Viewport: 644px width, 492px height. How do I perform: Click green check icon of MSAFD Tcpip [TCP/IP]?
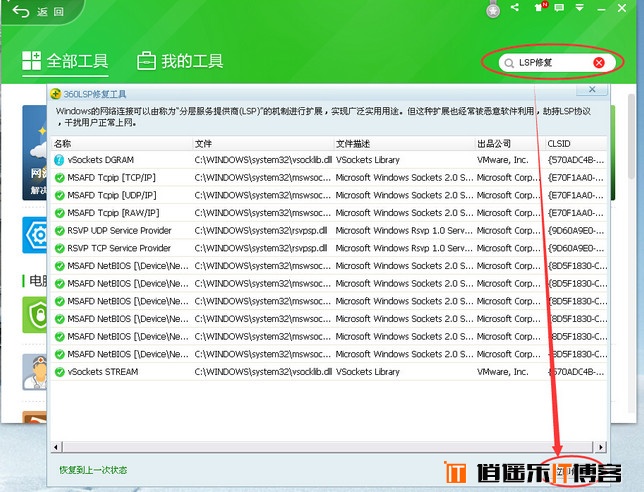[x=60, y=178]
